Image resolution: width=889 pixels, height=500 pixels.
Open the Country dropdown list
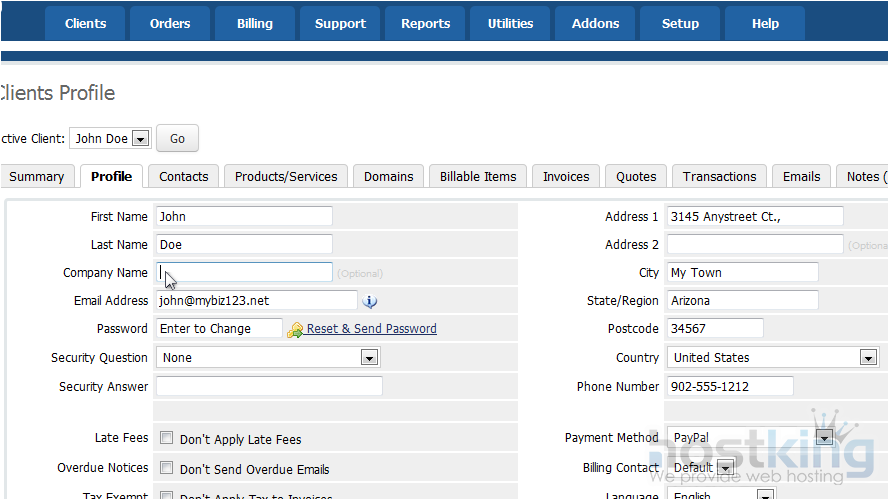[868, 358]
